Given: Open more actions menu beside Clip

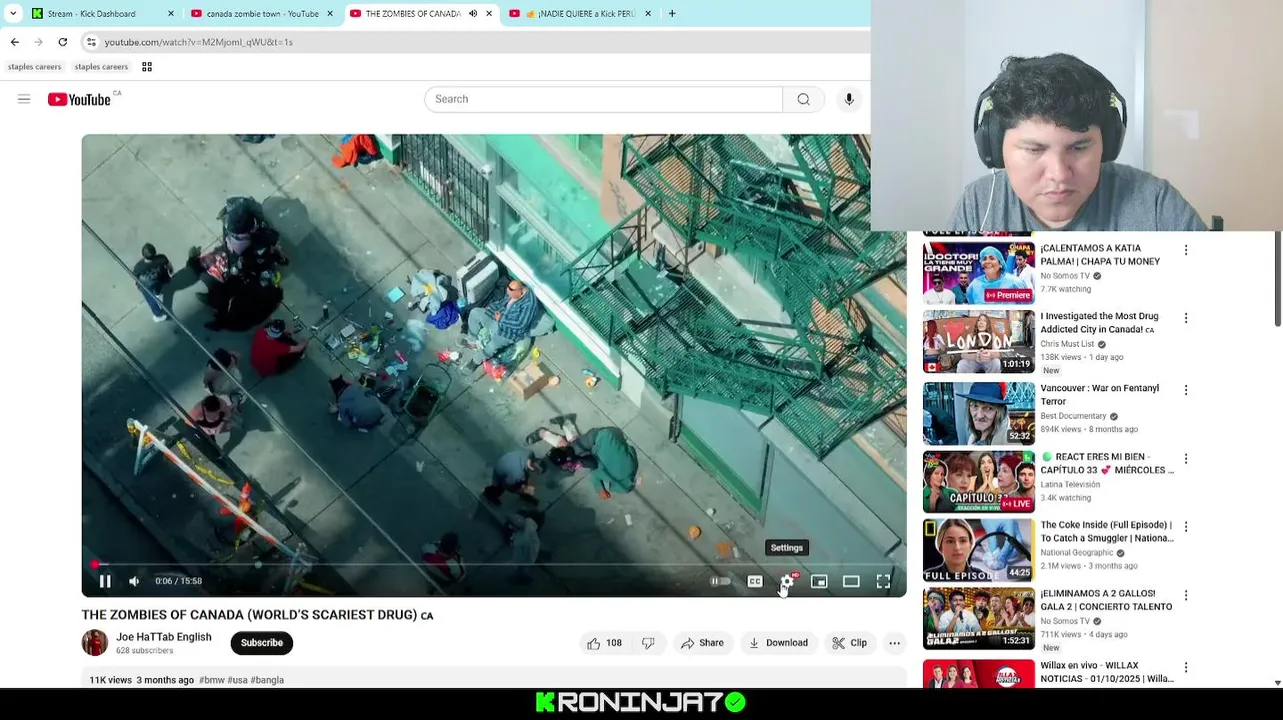Looking at the screenshot, I should click(x=895, y=643).
